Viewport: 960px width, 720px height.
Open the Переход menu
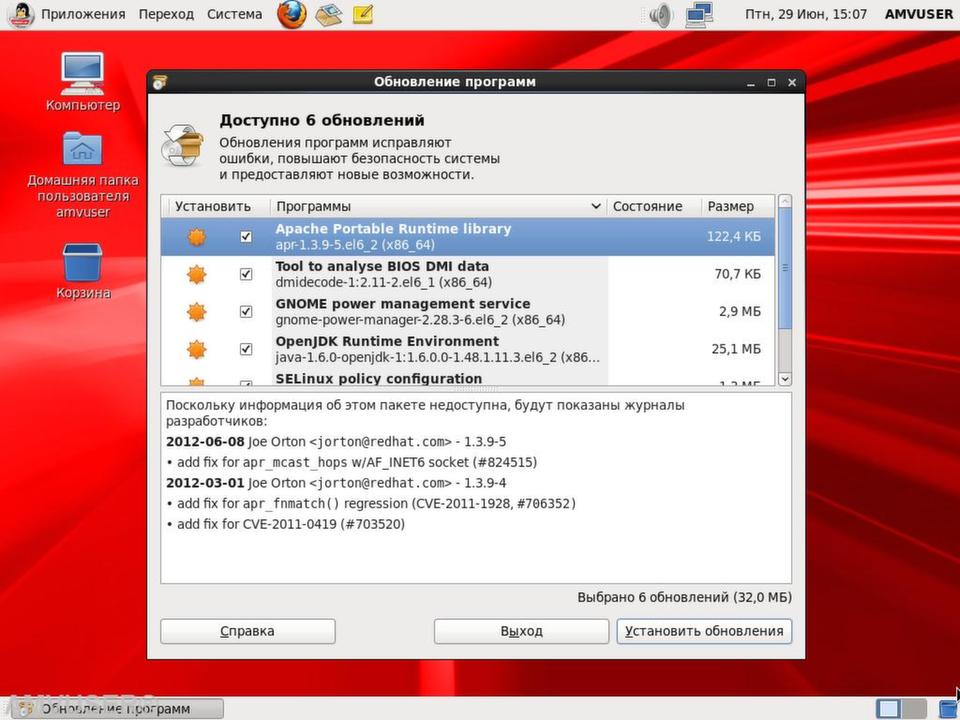(166, 14)
